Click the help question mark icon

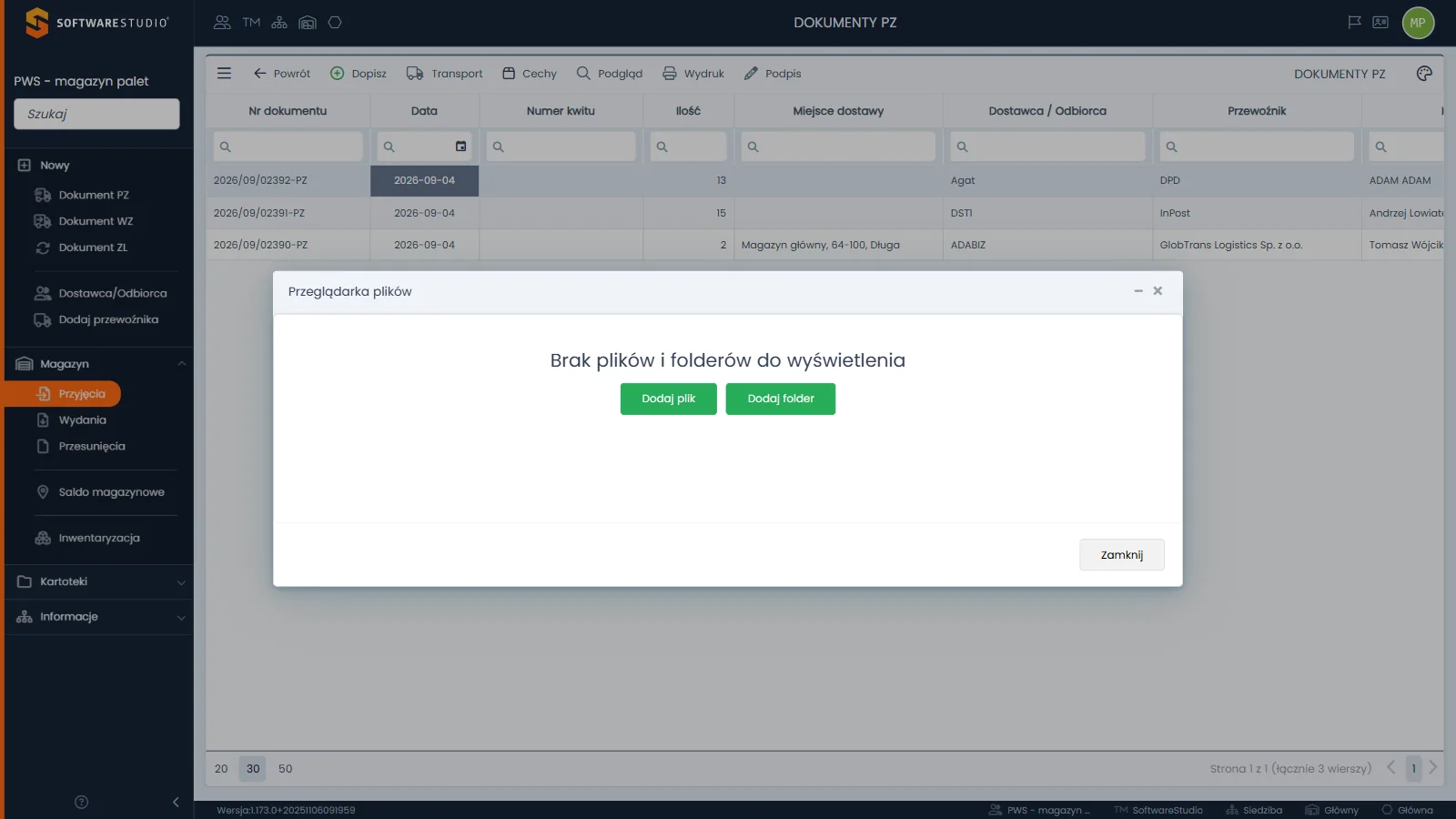point(81,802)
